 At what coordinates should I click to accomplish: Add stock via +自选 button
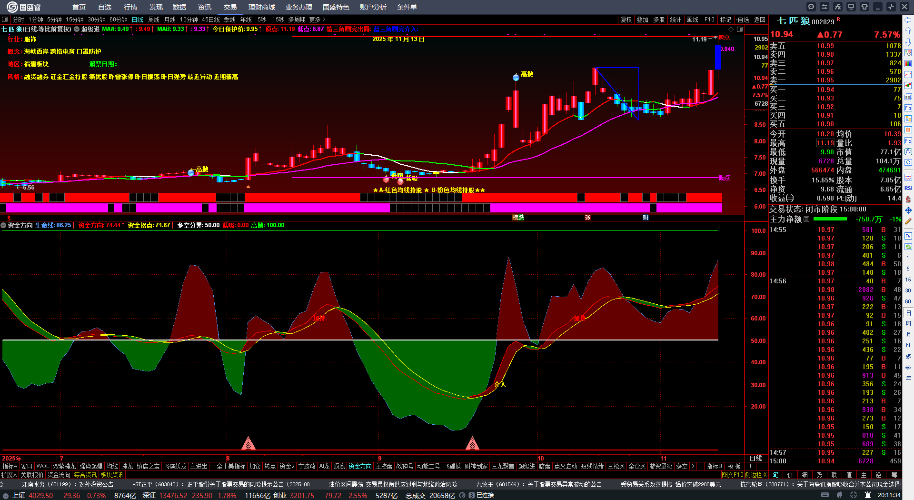[x=743, y=19]
